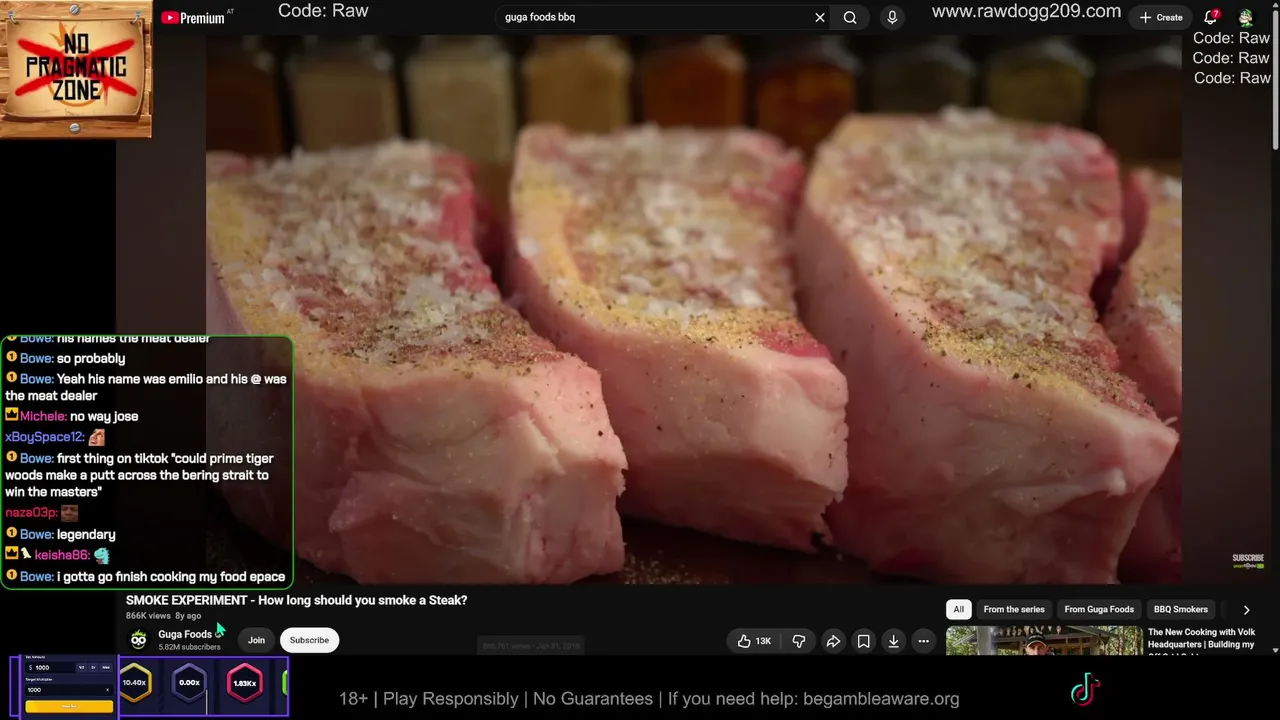
Task: Click the No Pragmatic Zone sign
Action: click(x=76, y=68)
